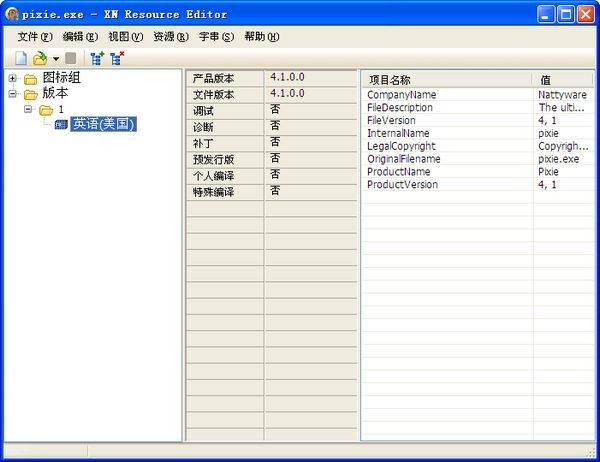Click the grayed Save toolbar icon

pyautogui.click(x=71, y=59)
